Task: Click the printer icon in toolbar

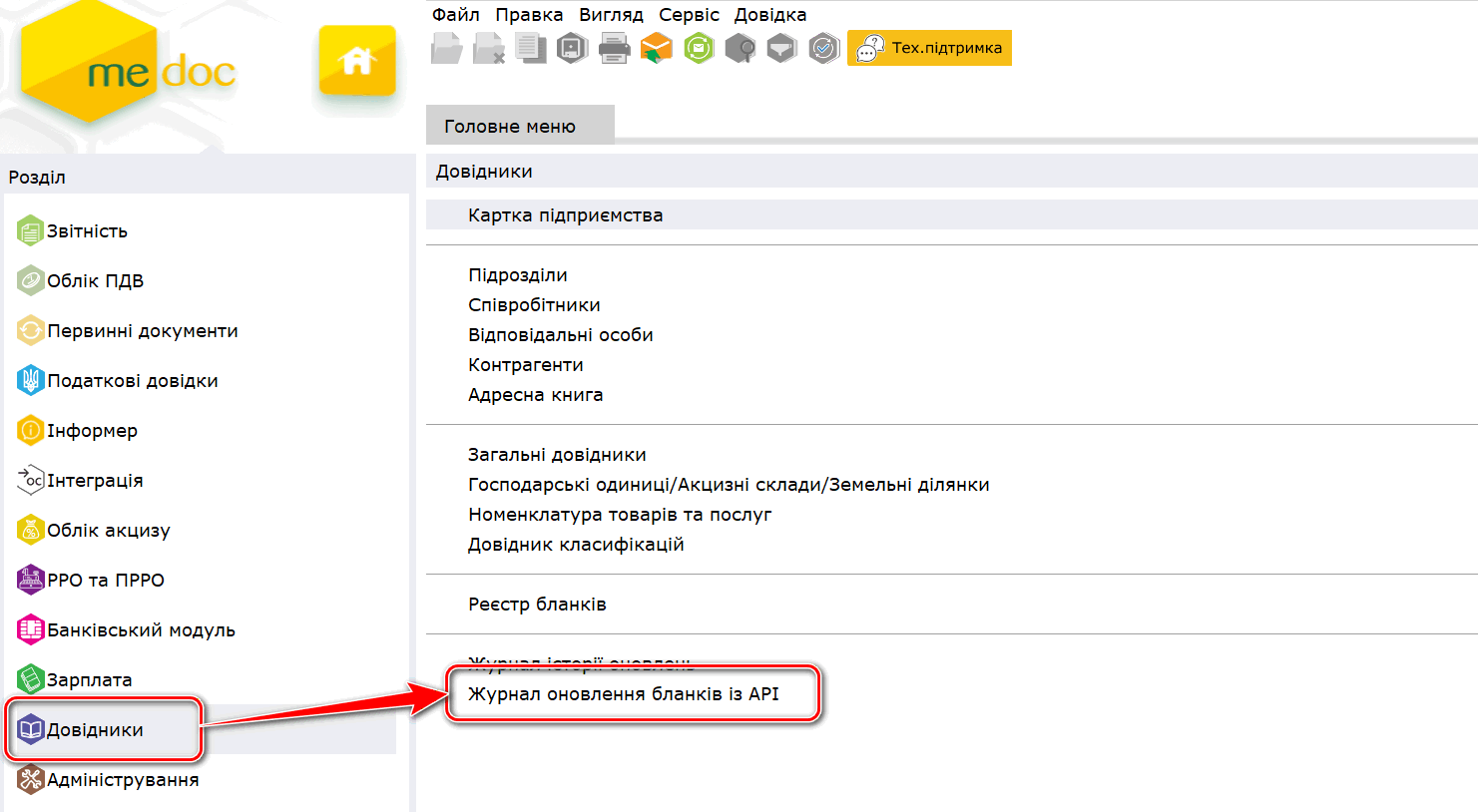Action: (x=614, y=48)
